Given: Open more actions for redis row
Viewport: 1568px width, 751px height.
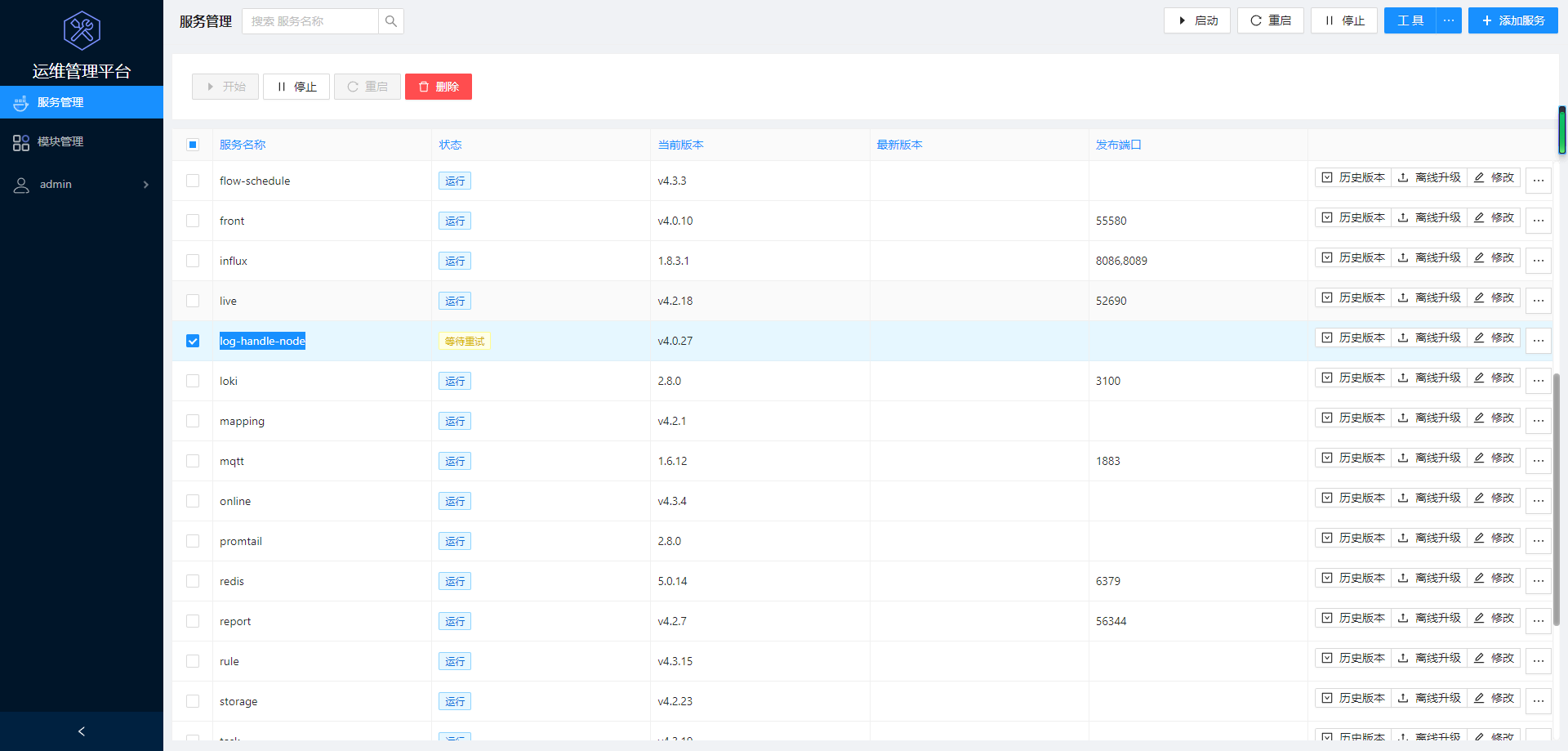Looking at the screenshot, I should (1539, 581).
